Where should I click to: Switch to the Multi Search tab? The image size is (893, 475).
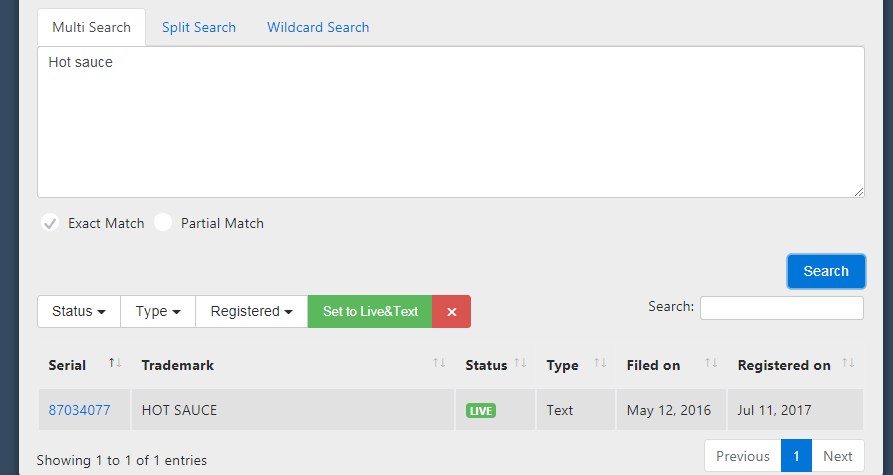[91, 27]
